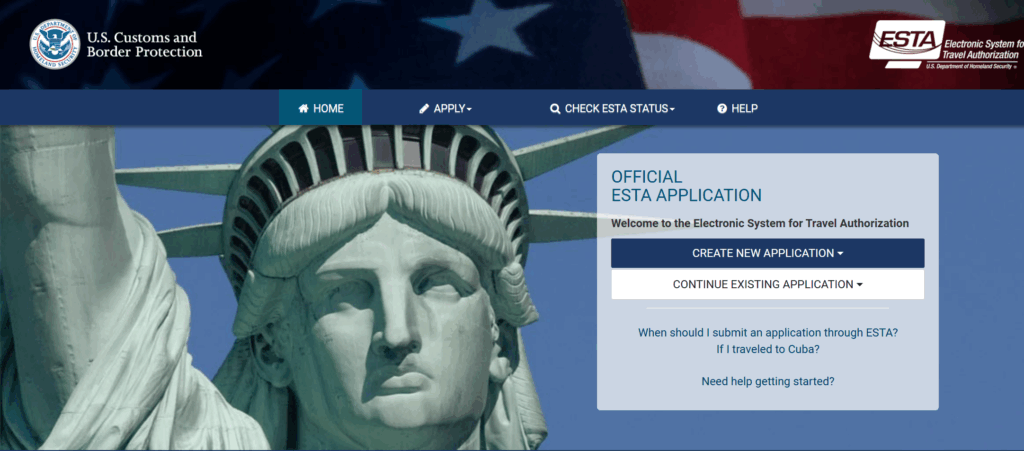Click the Department of Homeland Security seal
Viewport: 1024px width, 451px height.
click(x=54, y=44)
